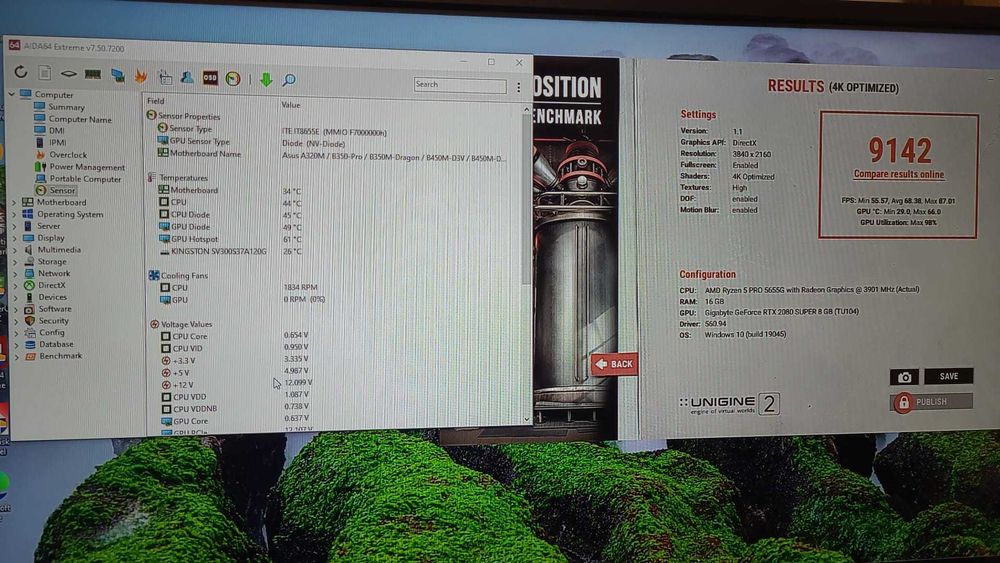1000x563 pixels.
Task: Open the Devices tree category
Action: [x=52, y=297]
